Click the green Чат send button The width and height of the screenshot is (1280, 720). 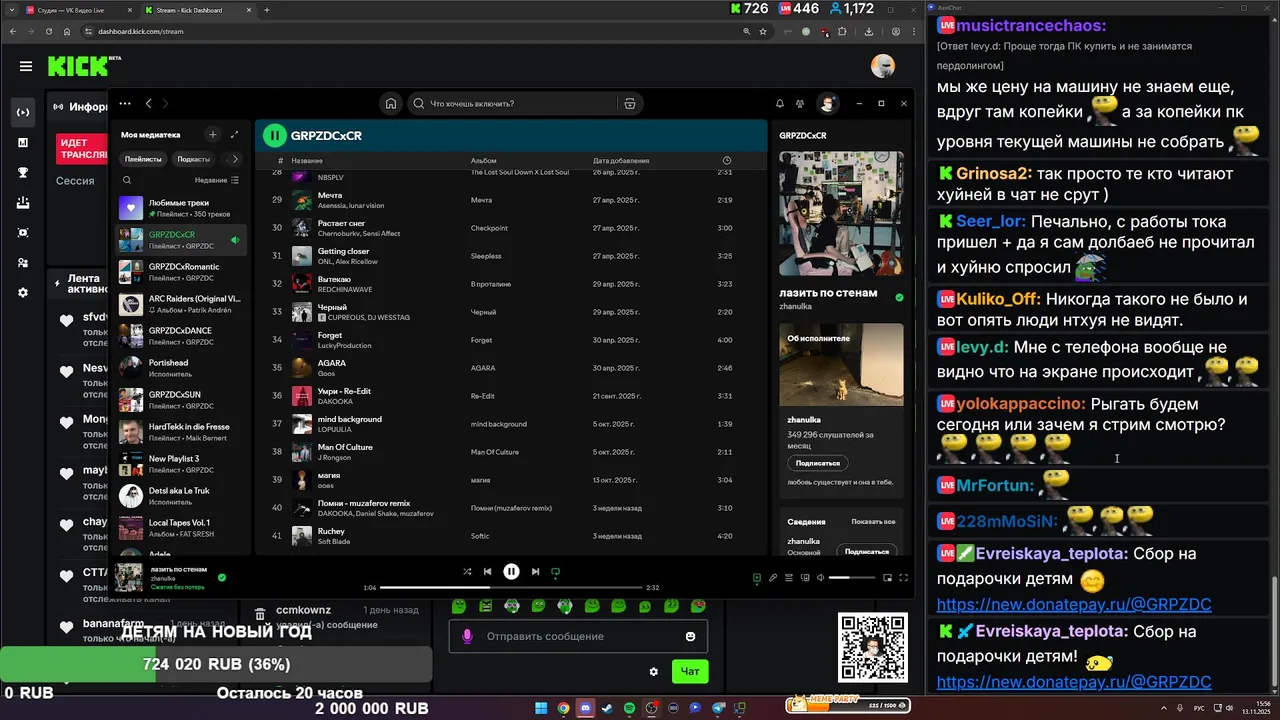click(x=690, y=672)
